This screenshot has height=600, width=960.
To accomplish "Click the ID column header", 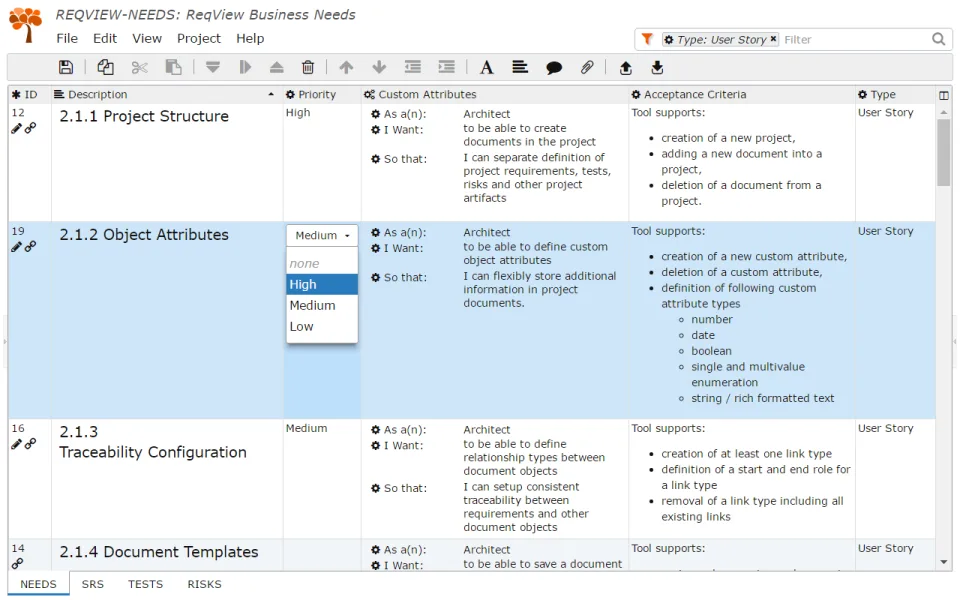I will [30, 94].
